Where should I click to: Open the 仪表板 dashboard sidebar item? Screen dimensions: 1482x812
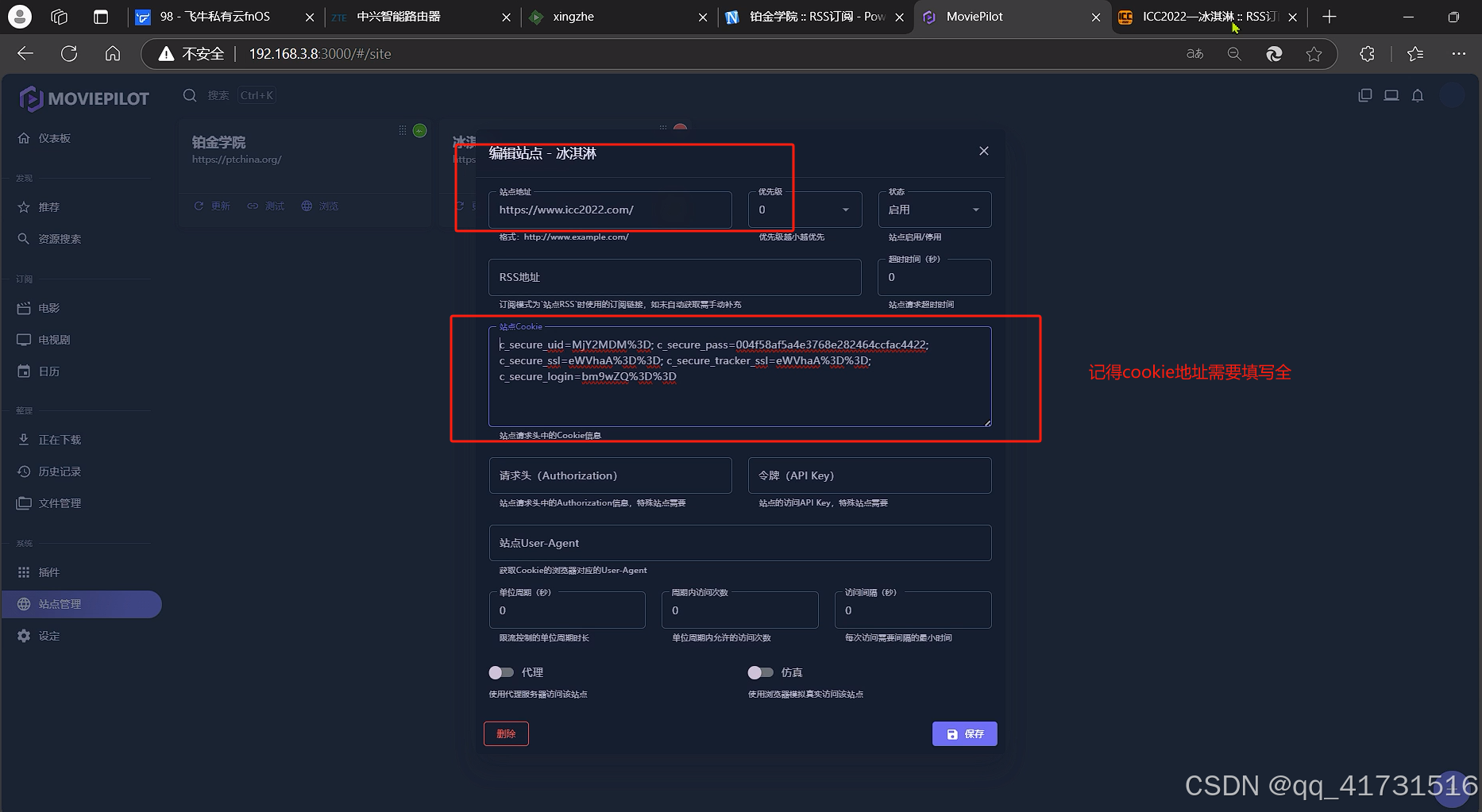(x=44, y=138)
